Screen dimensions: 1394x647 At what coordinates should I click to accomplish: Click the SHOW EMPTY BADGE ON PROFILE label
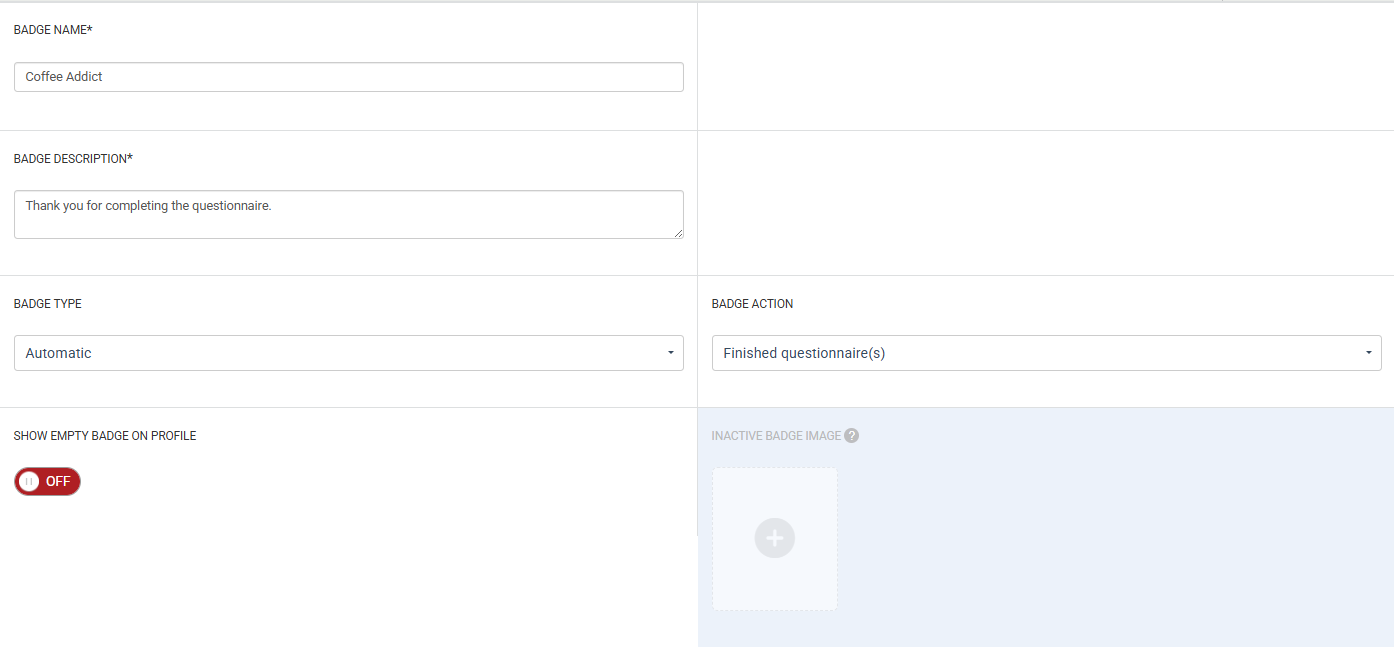(x=105, y=436)
